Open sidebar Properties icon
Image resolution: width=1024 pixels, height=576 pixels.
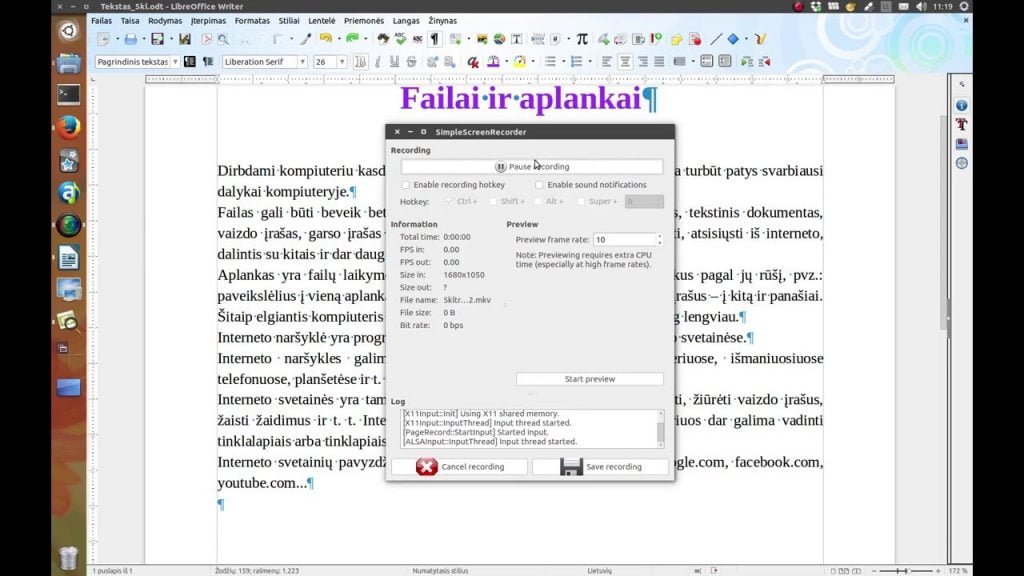[961, 105]
